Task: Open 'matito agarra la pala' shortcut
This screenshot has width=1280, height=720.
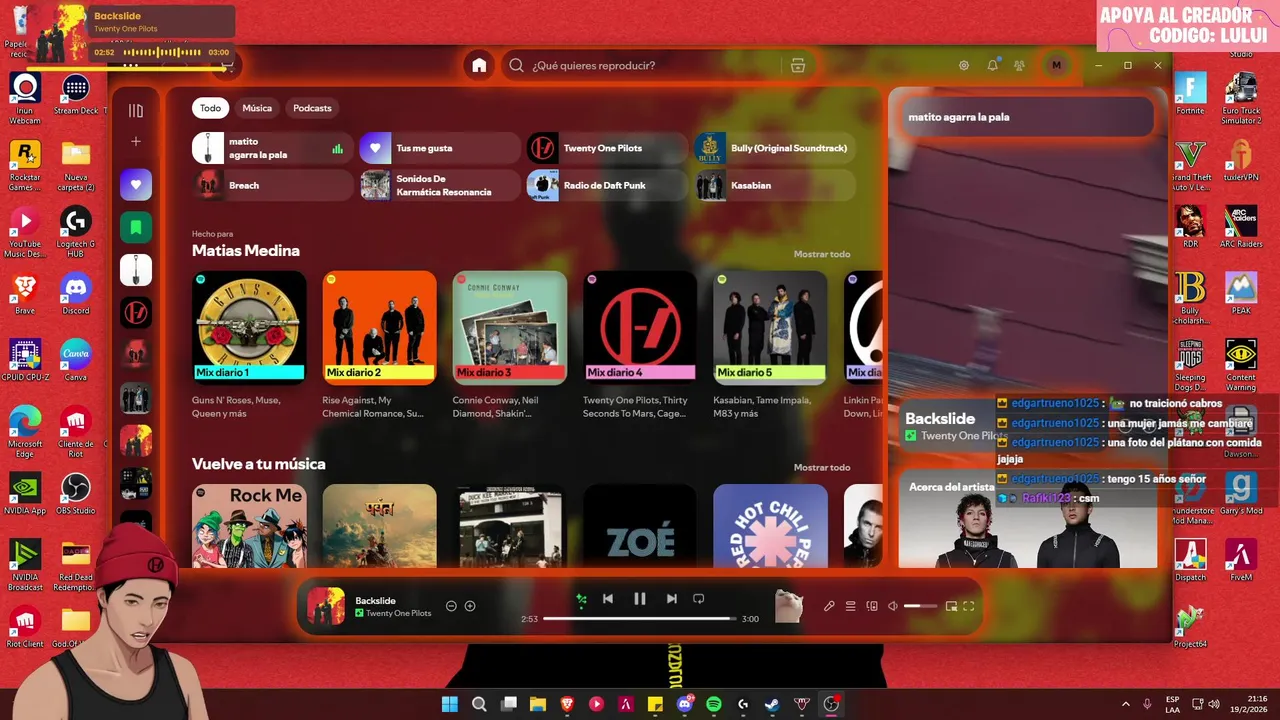Action: click(273, 148)
